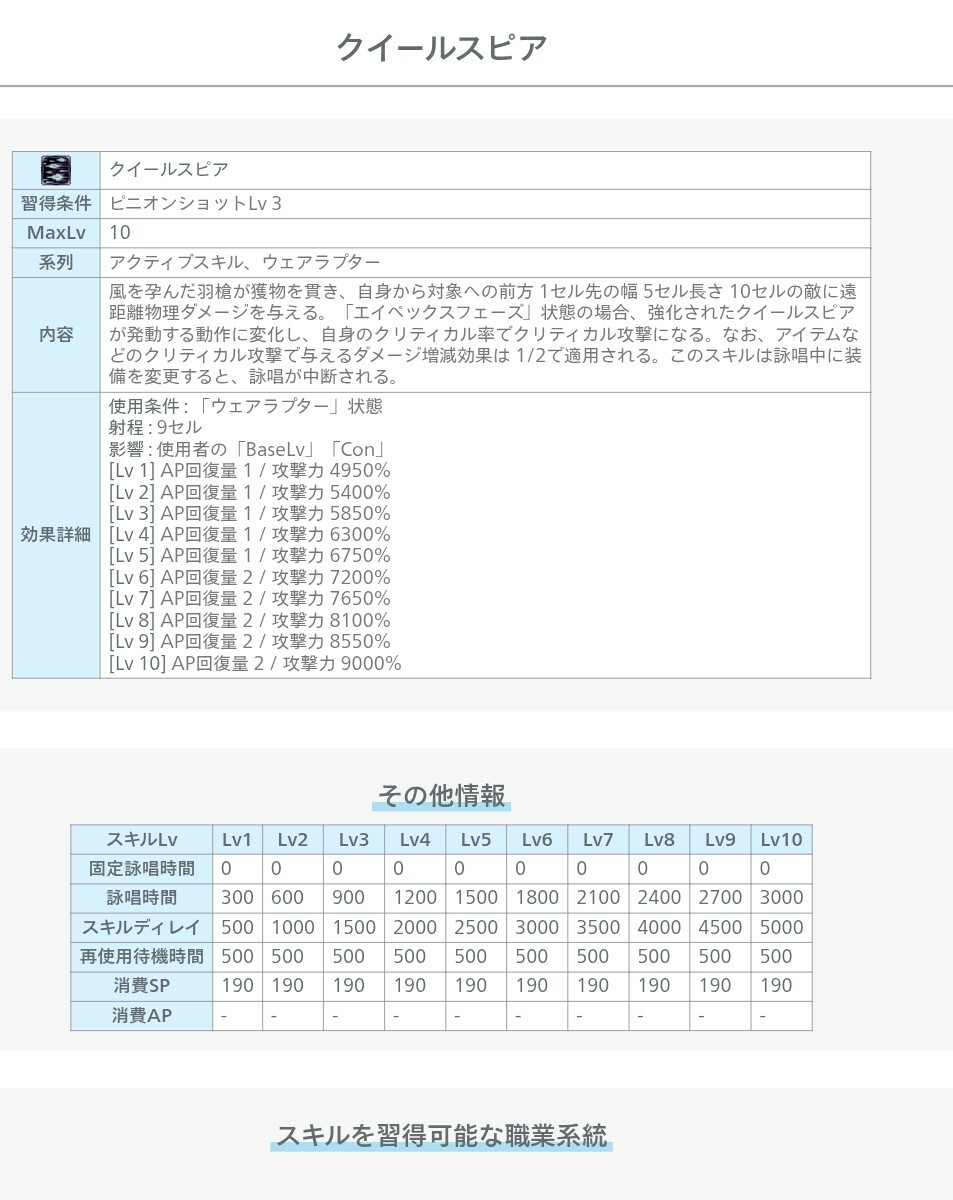This screenshot has height=1200, width=953.
Task: Click the クイールスピア page title
Action: tap(441, 48)
